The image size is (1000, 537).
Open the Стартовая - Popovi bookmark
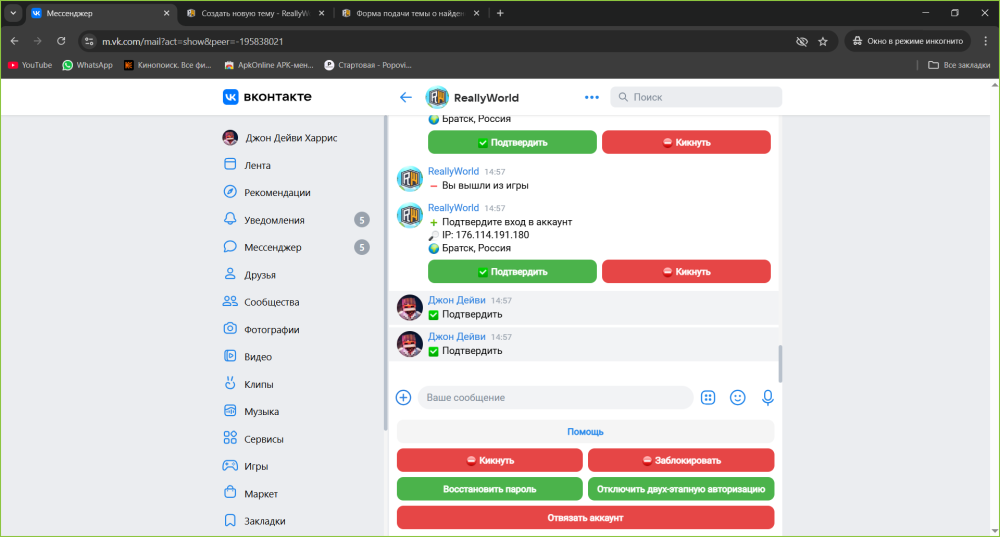coord(368,65)
